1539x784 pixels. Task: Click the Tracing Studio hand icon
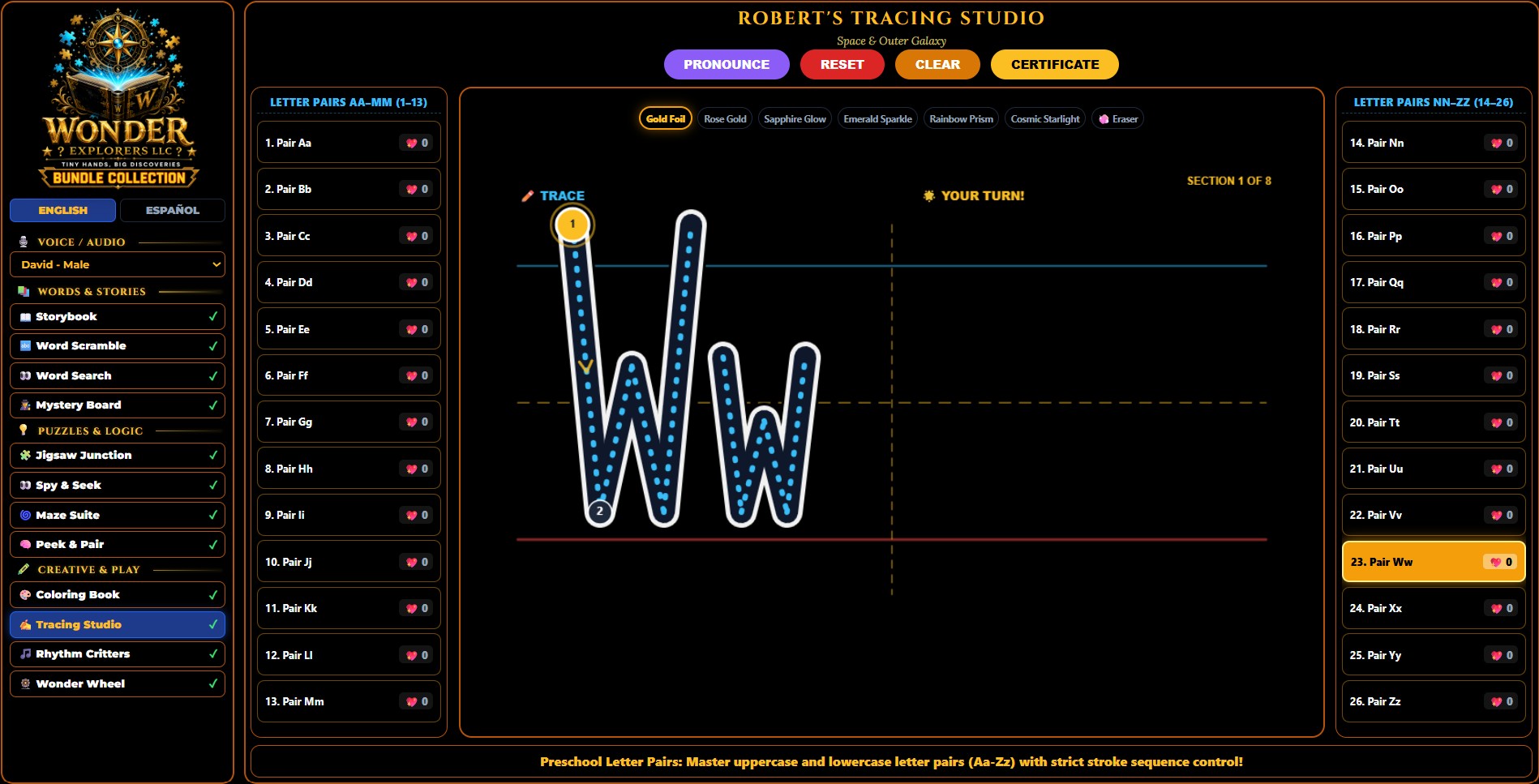point(25,625)
